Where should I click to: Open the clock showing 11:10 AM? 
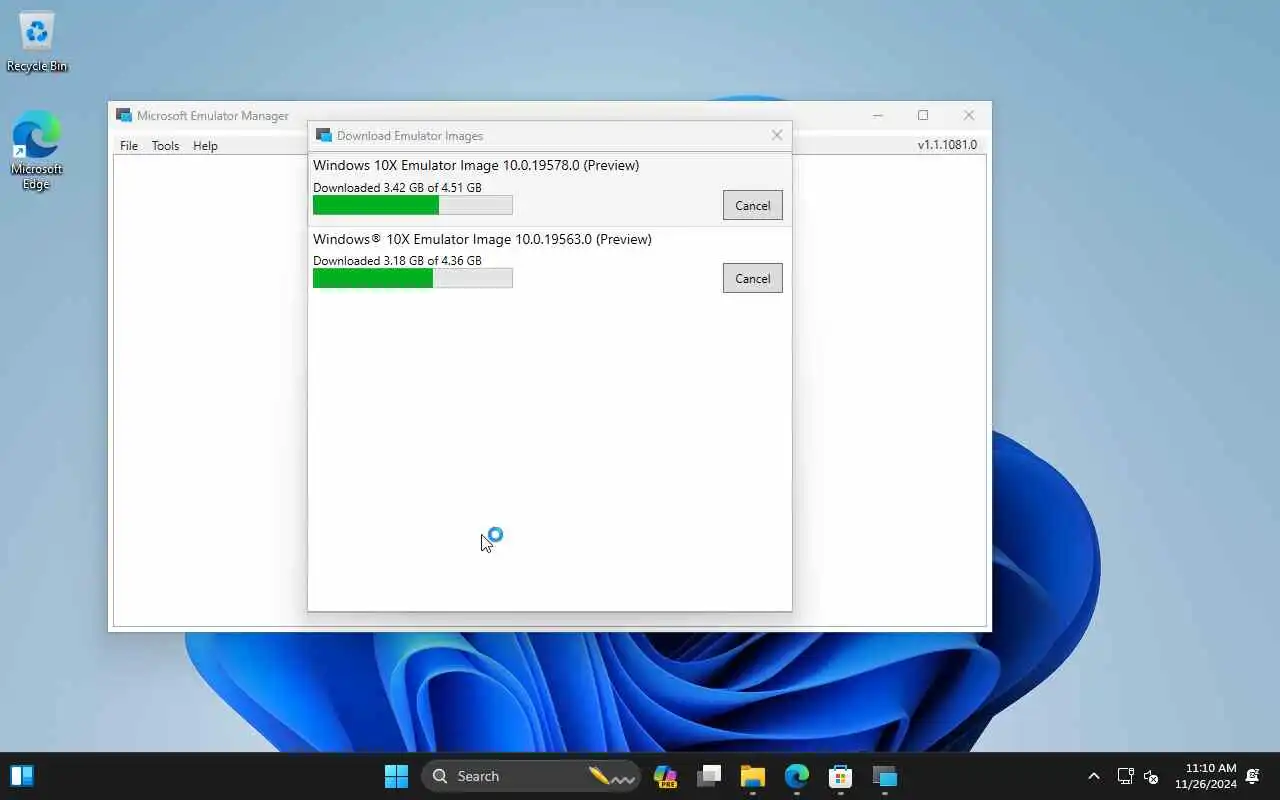pyautogui.click(x=1206, y=776)
